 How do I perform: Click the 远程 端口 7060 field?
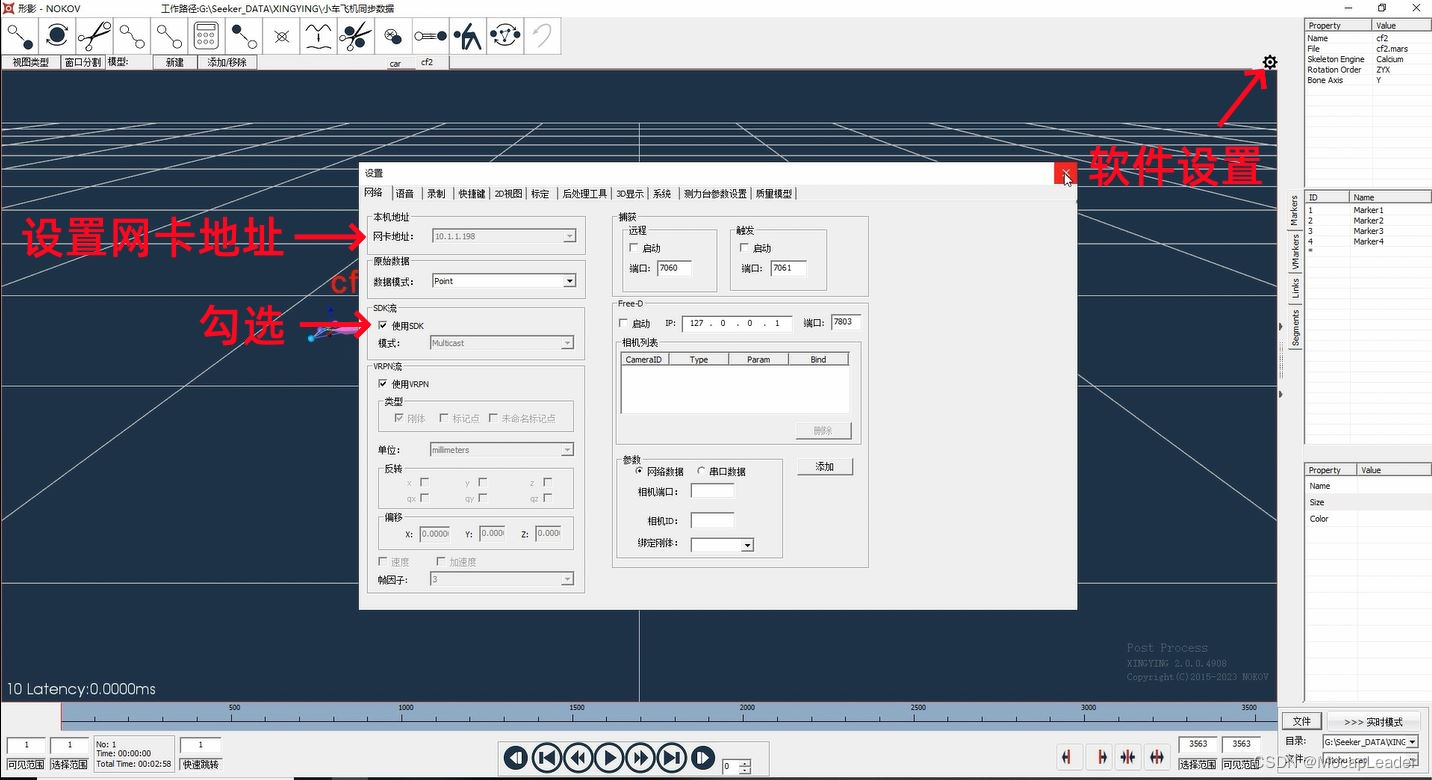coord(674,268)
